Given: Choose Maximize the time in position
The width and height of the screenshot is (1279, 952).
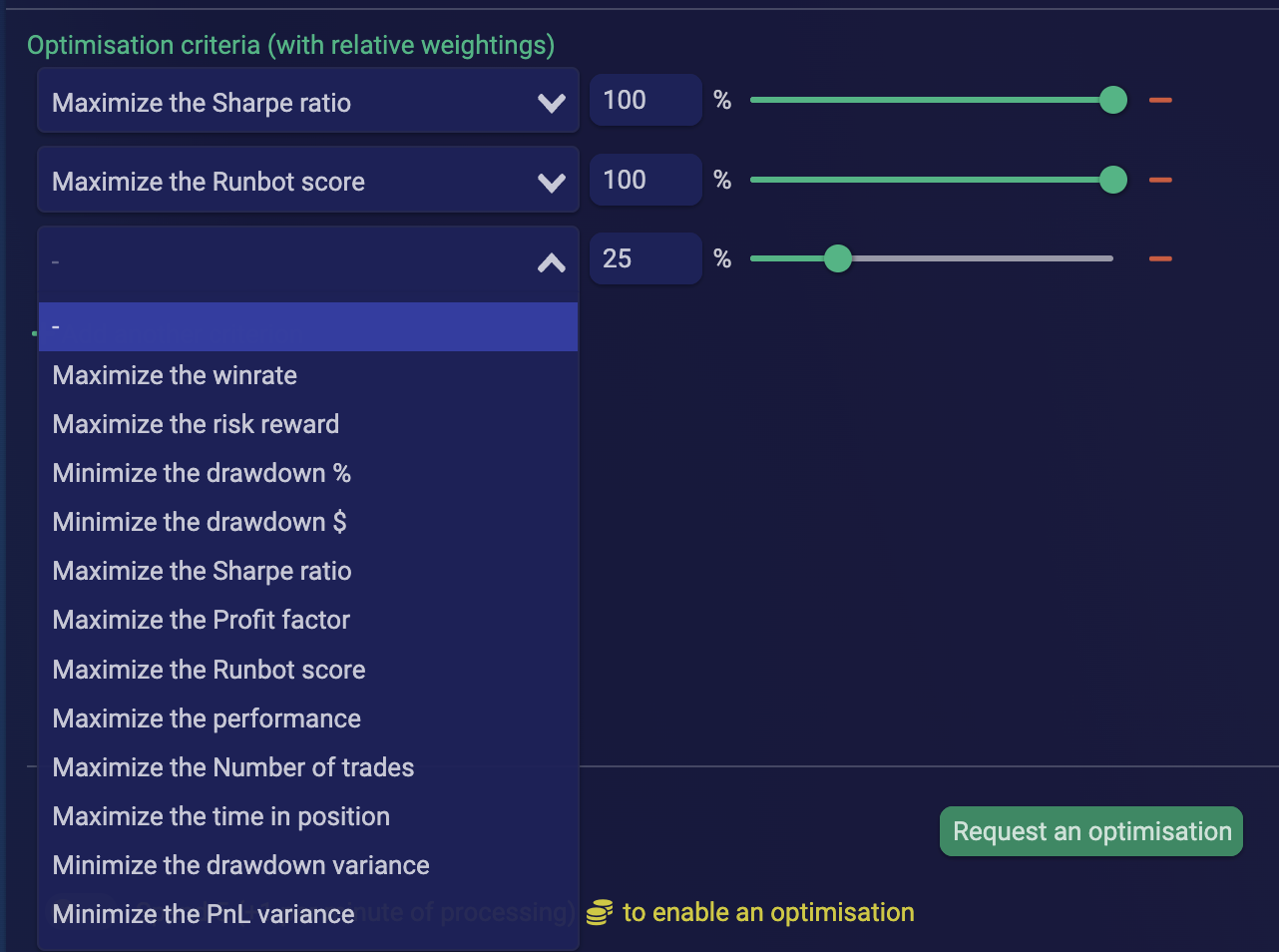Looking at the screenshot, I should tap(220, 816).
